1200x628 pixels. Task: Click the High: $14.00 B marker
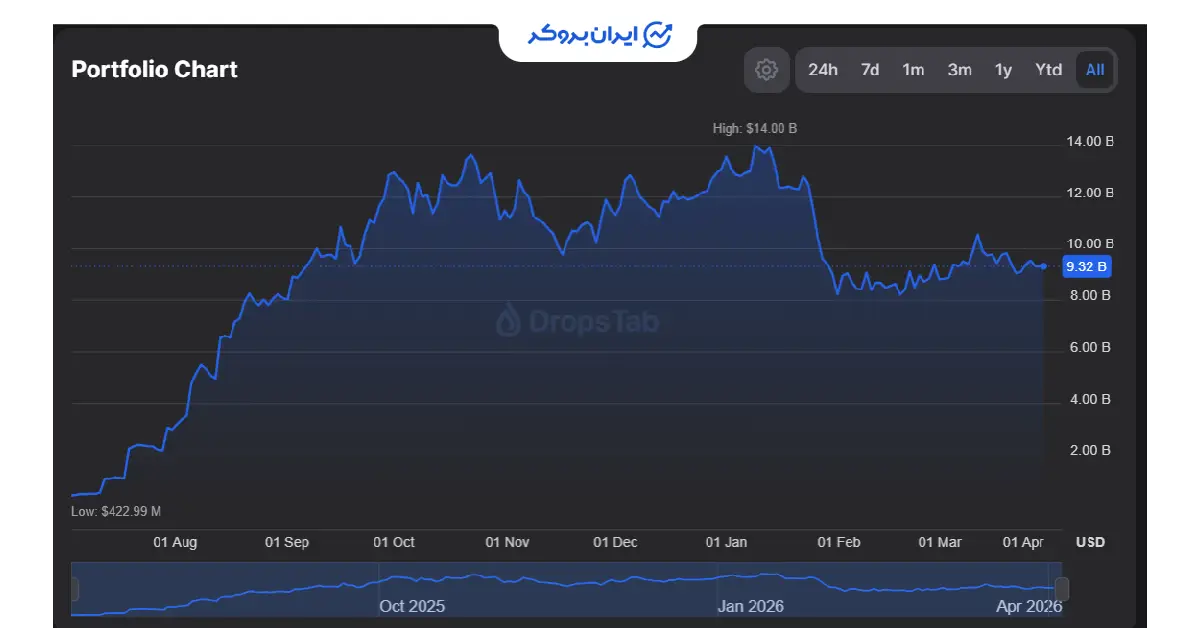click(x=754, y=128)
